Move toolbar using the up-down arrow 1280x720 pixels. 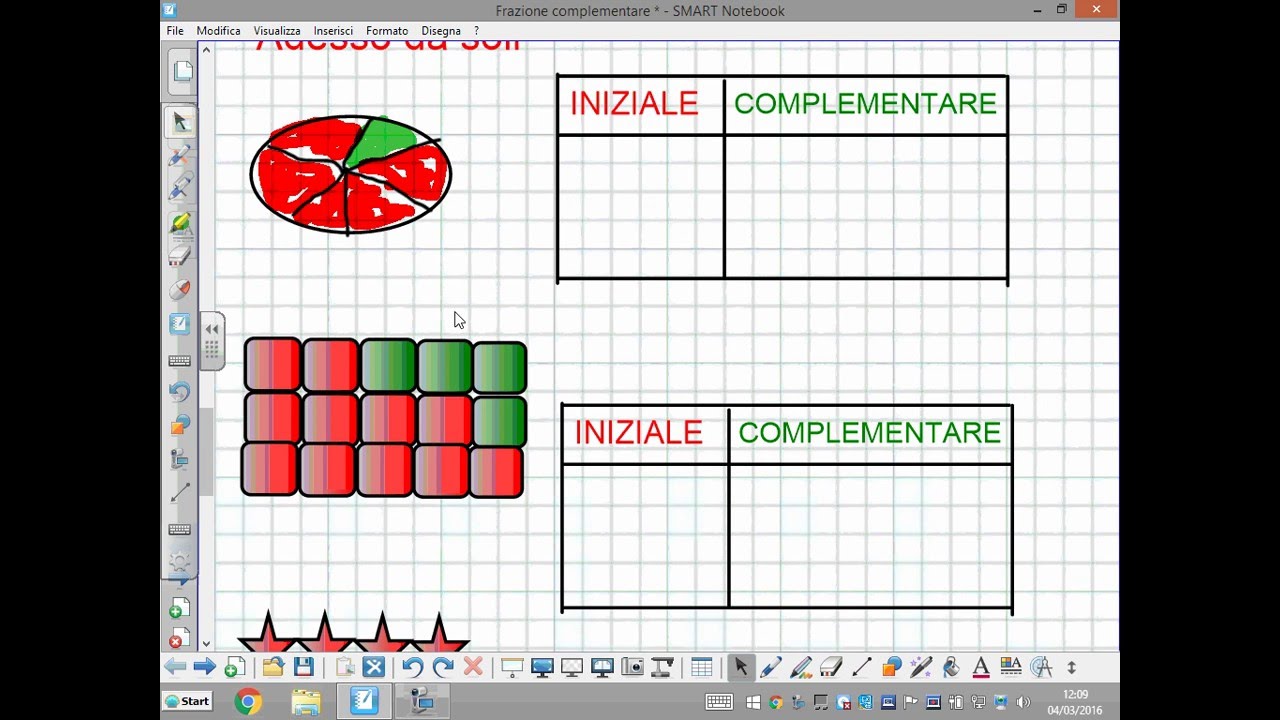pos(1071,667)
